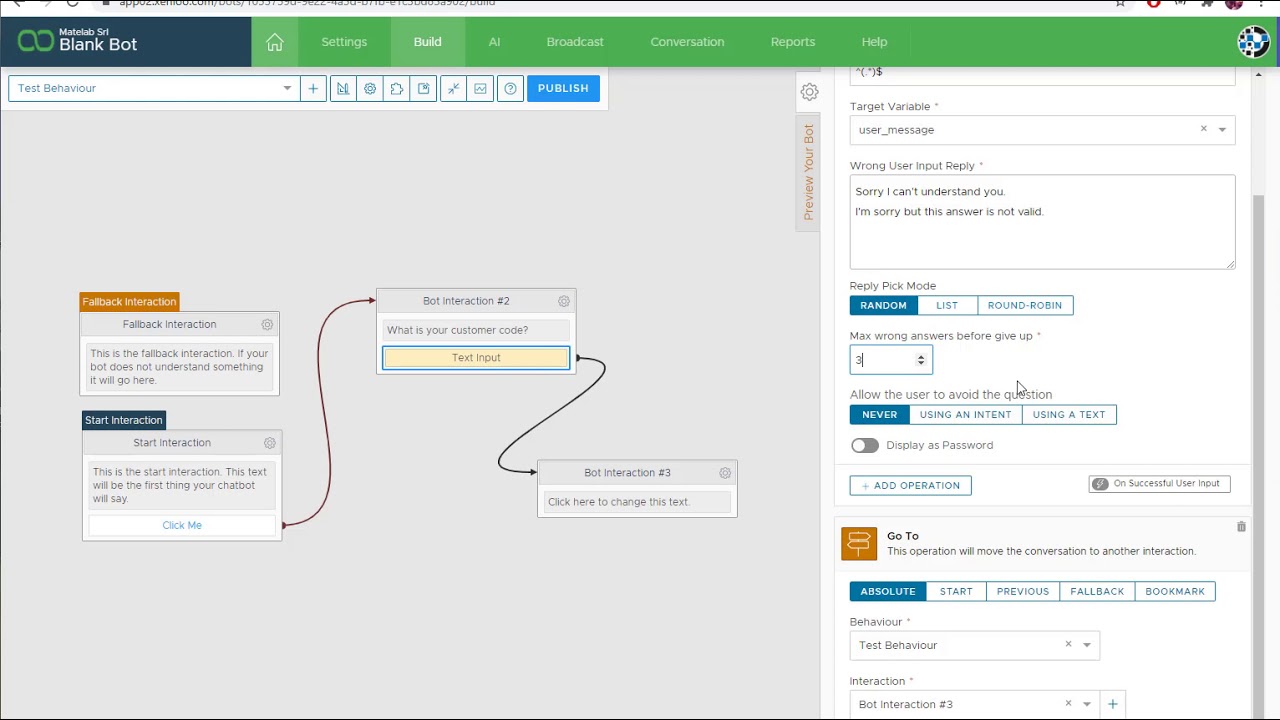Add a new behaviour with plus icon
The height and width of the screenshot is (720, 1280).
(313, 88)
